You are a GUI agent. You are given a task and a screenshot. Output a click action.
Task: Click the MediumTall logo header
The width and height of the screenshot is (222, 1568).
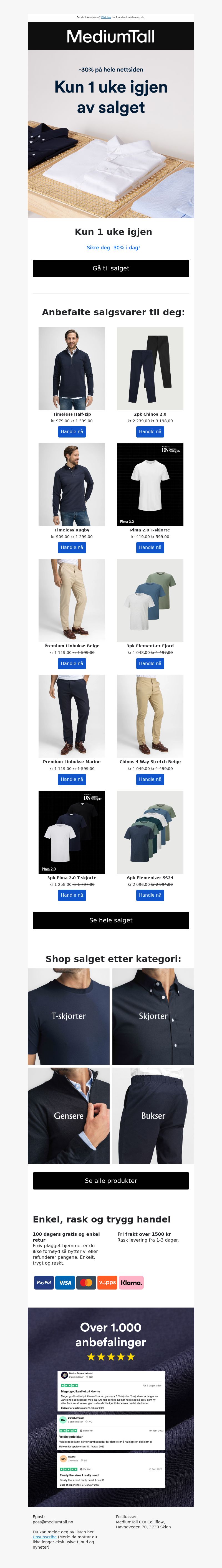point(111,37)
